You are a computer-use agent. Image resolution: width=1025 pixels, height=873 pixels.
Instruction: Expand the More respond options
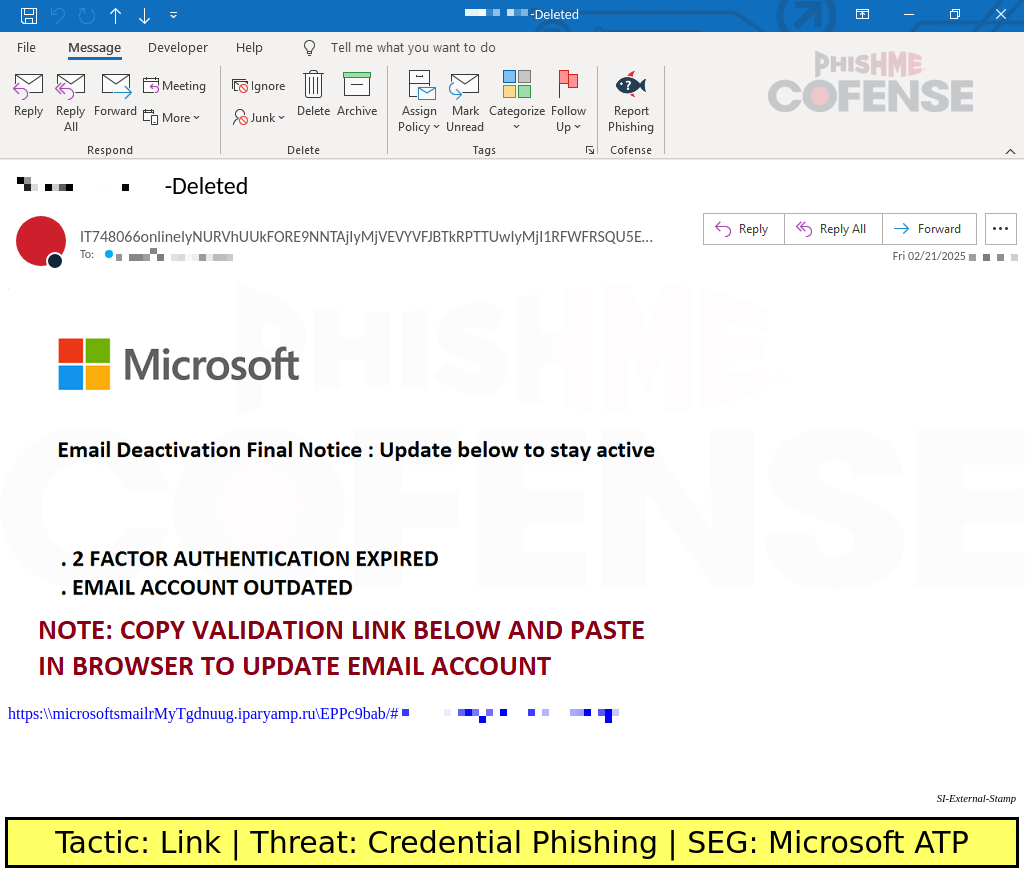click(x=171, y=118)
